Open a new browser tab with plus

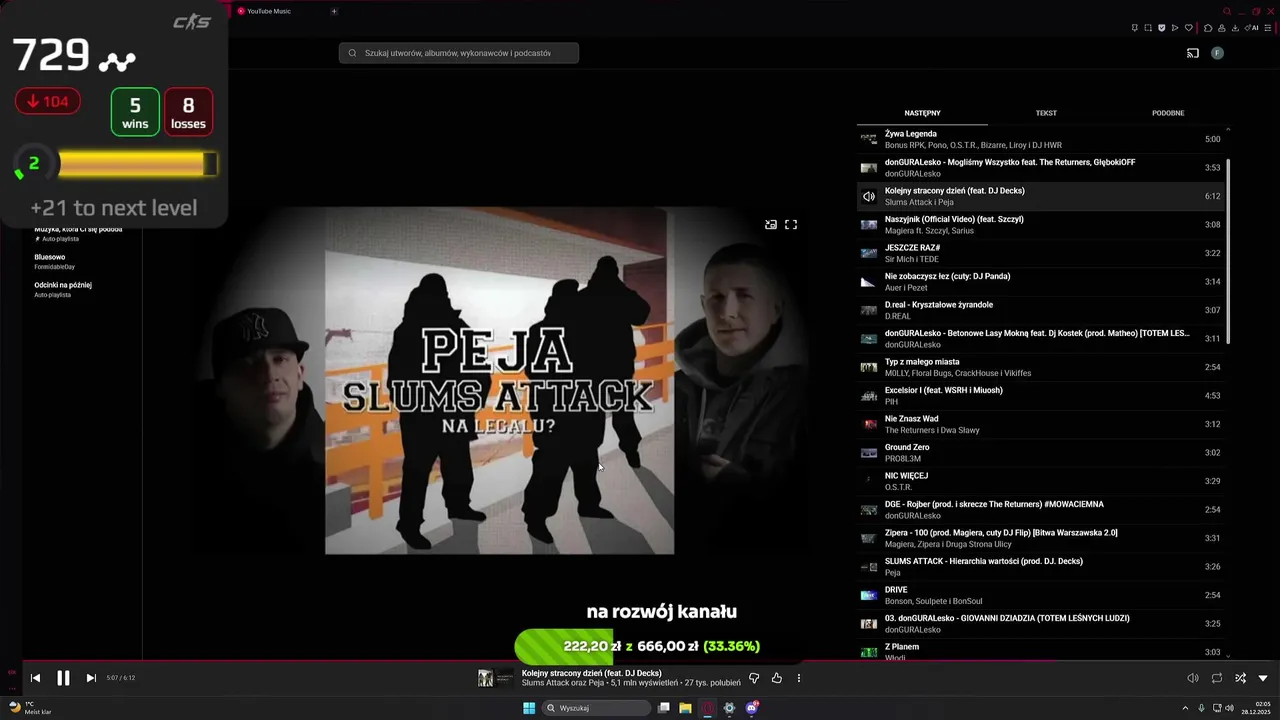[x=334, y=11]
